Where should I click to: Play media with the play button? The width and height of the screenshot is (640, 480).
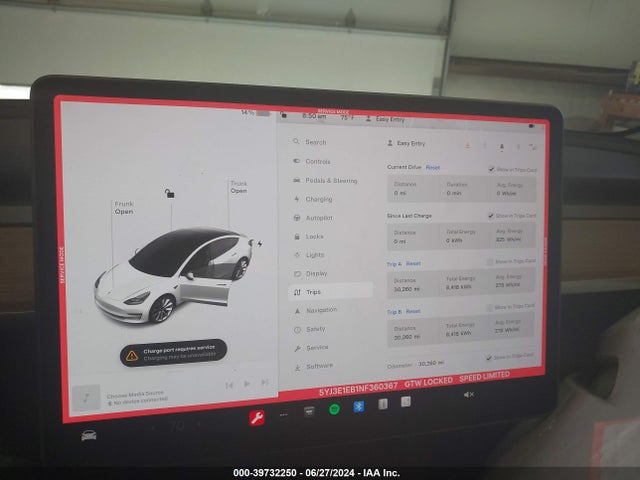click(x=247, y=384)
